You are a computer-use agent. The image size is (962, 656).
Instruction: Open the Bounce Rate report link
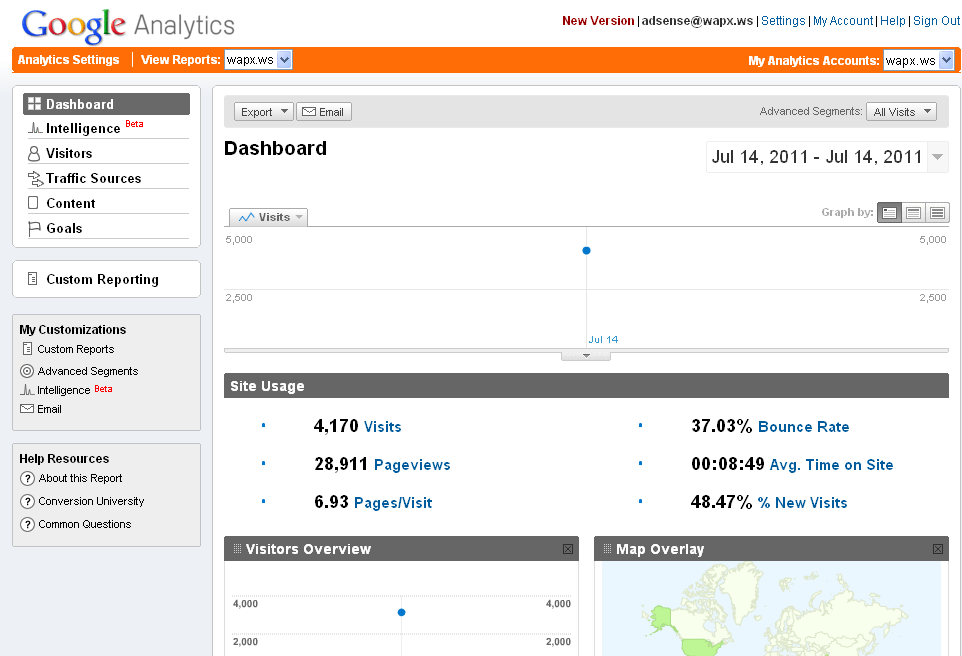pos(803,427)
